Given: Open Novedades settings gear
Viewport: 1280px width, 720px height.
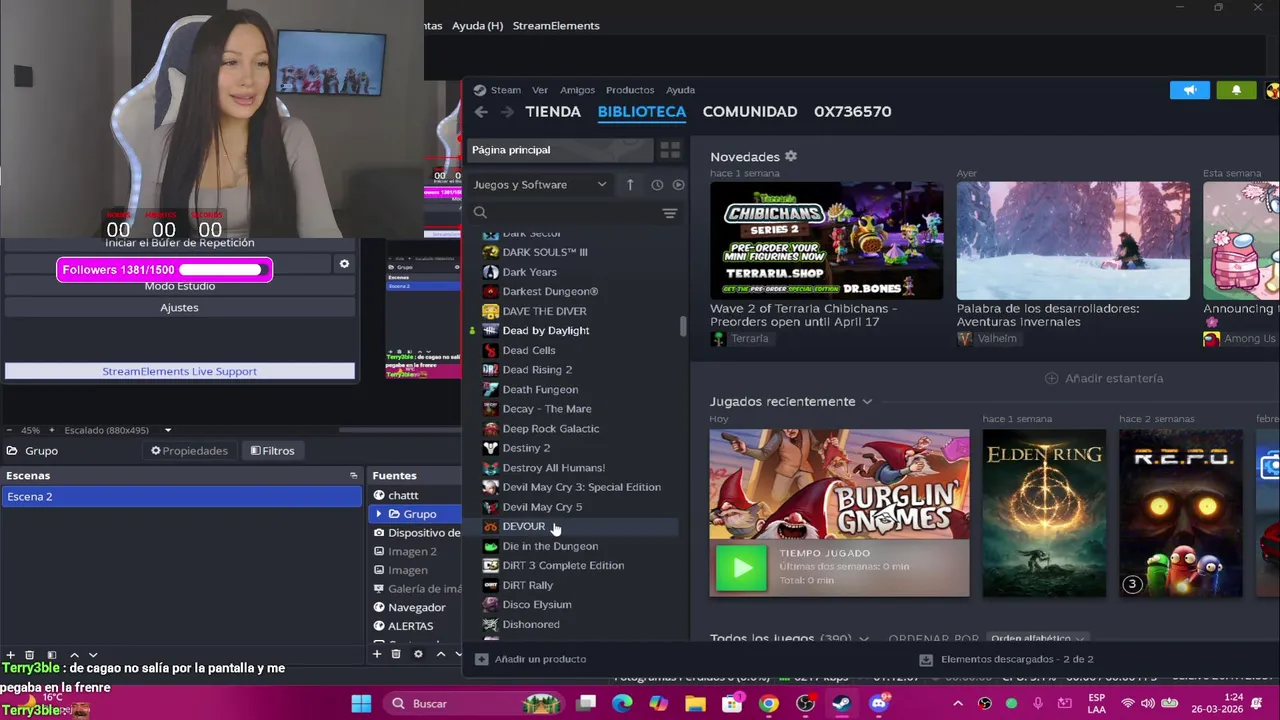Looking at the screenshot, I should [x=791, y=157].
